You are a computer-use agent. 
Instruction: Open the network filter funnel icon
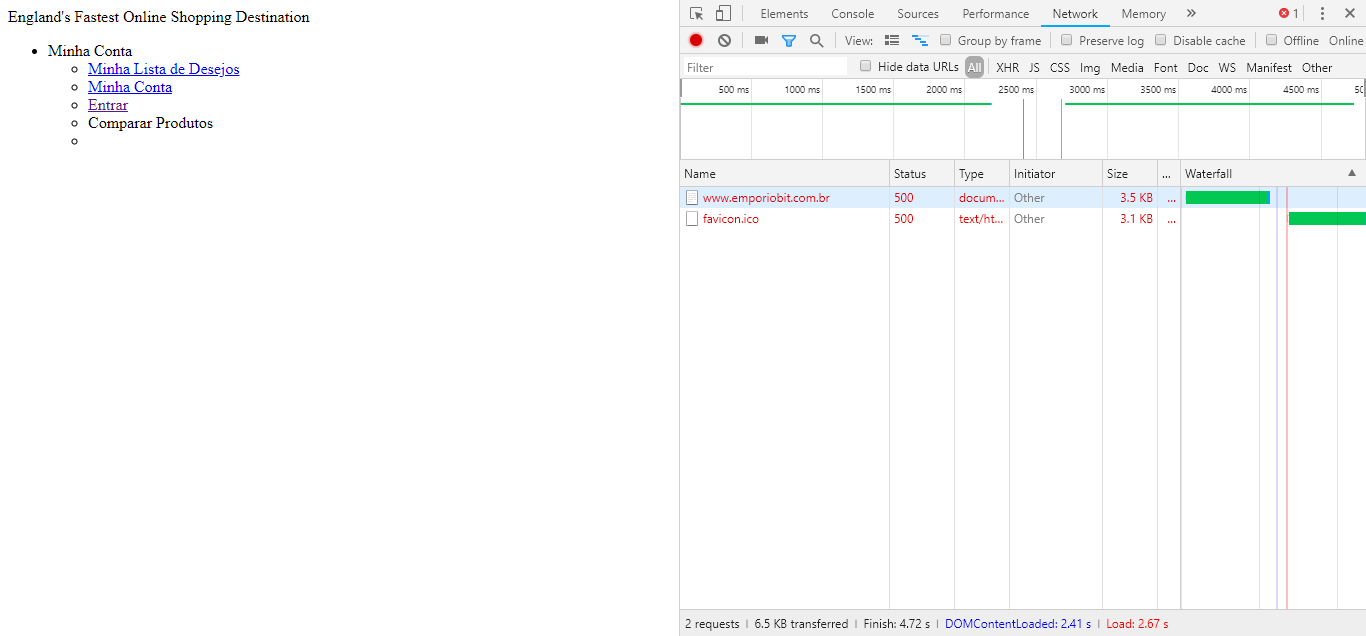tap(789, 40)
